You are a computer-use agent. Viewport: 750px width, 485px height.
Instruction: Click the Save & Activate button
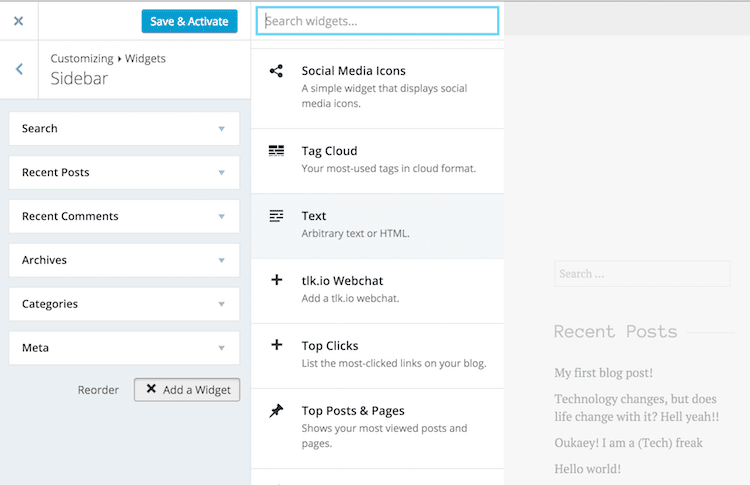pos(189,21)
